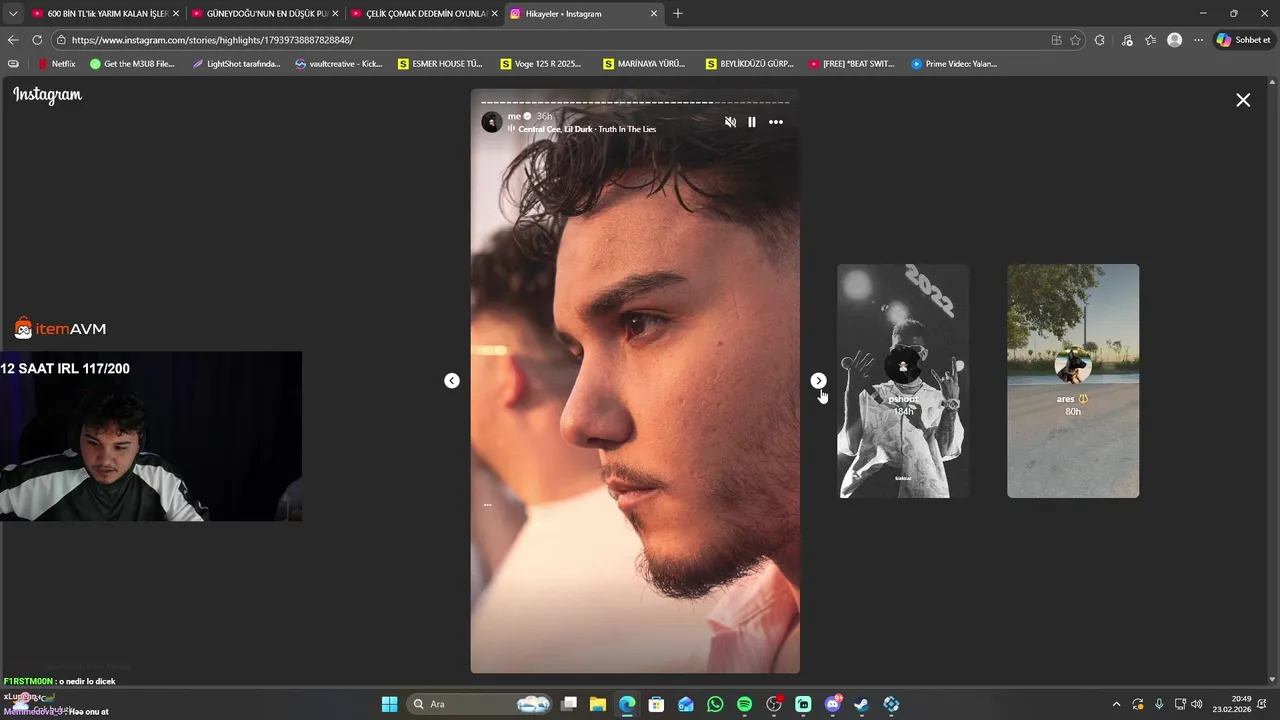
Task: Open Discord from the taskbar
Action: click(833, 704)
